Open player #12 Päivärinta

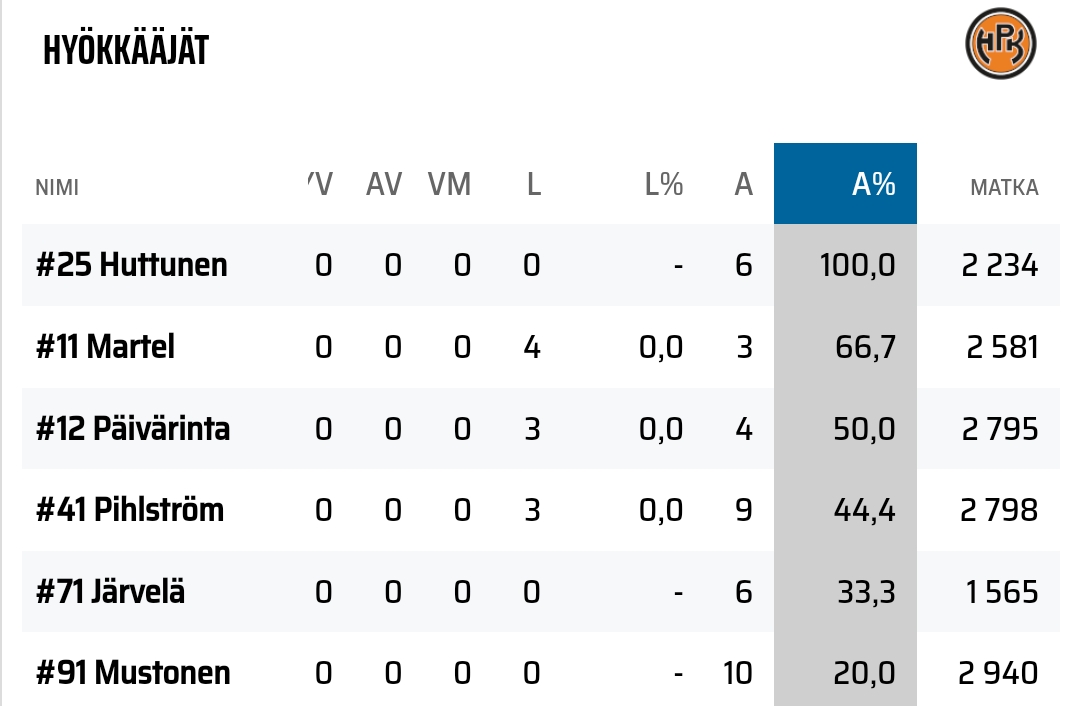point(133,429)
